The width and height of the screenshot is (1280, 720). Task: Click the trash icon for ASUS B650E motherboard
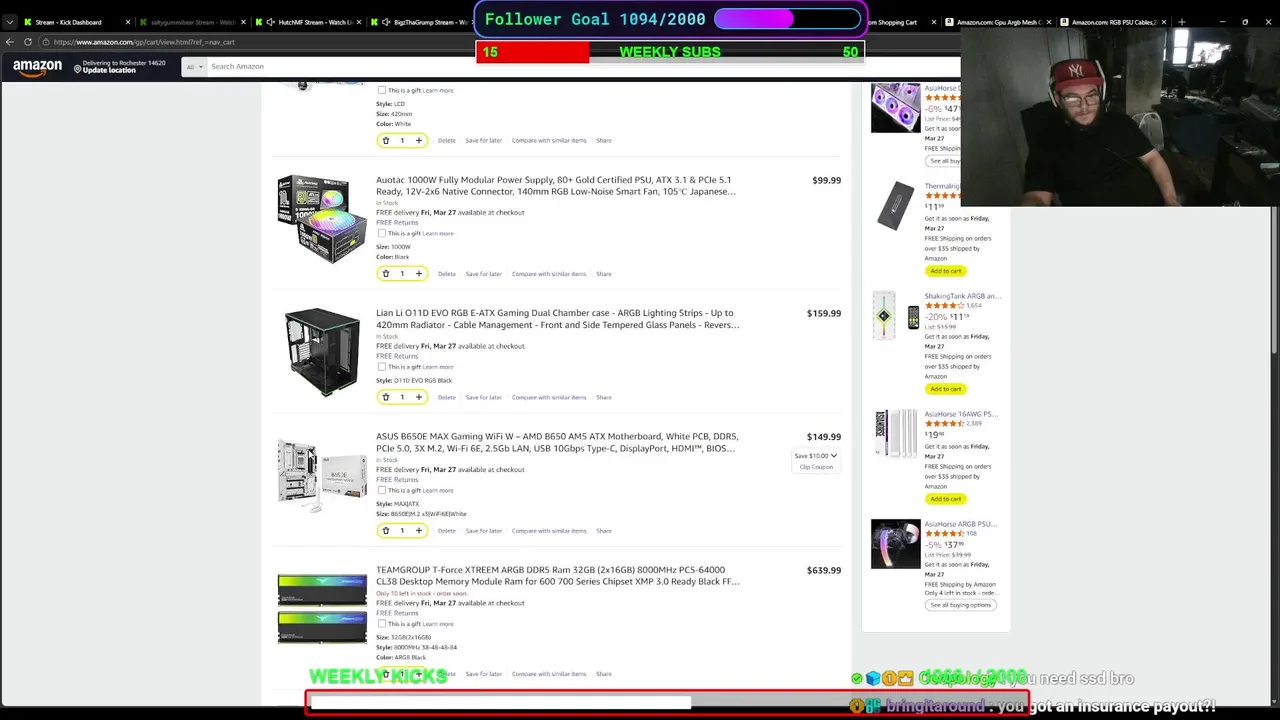[386, 531]
